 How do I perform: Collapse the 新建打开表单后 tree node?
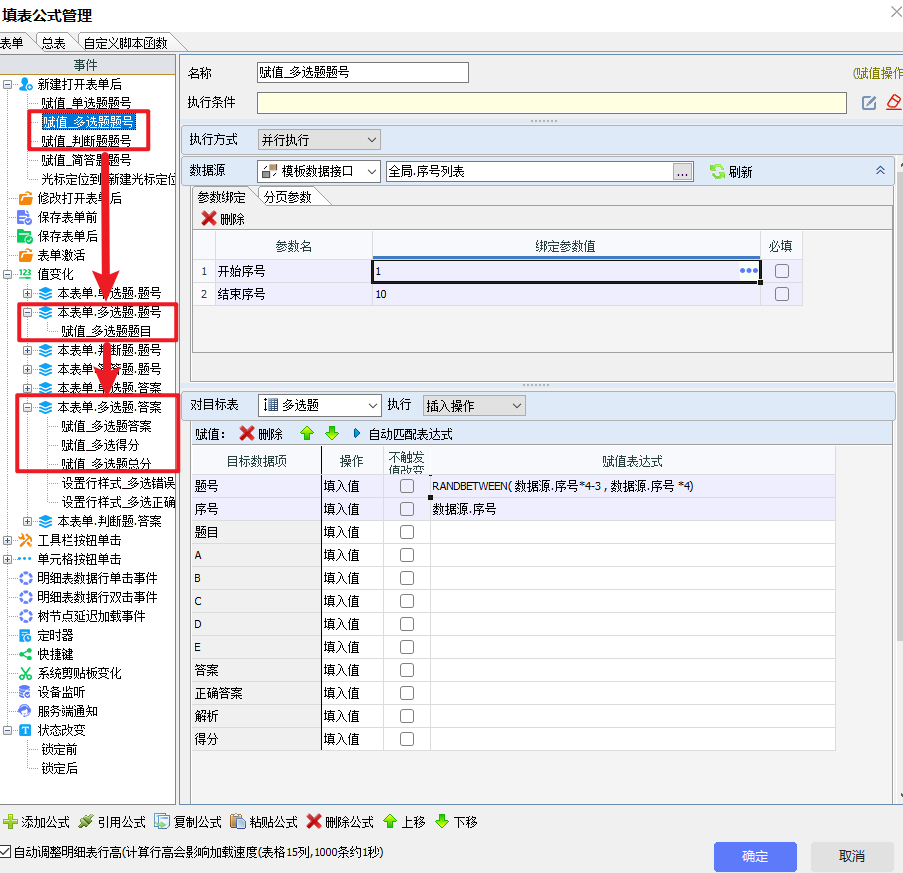(x=7, y=85)
